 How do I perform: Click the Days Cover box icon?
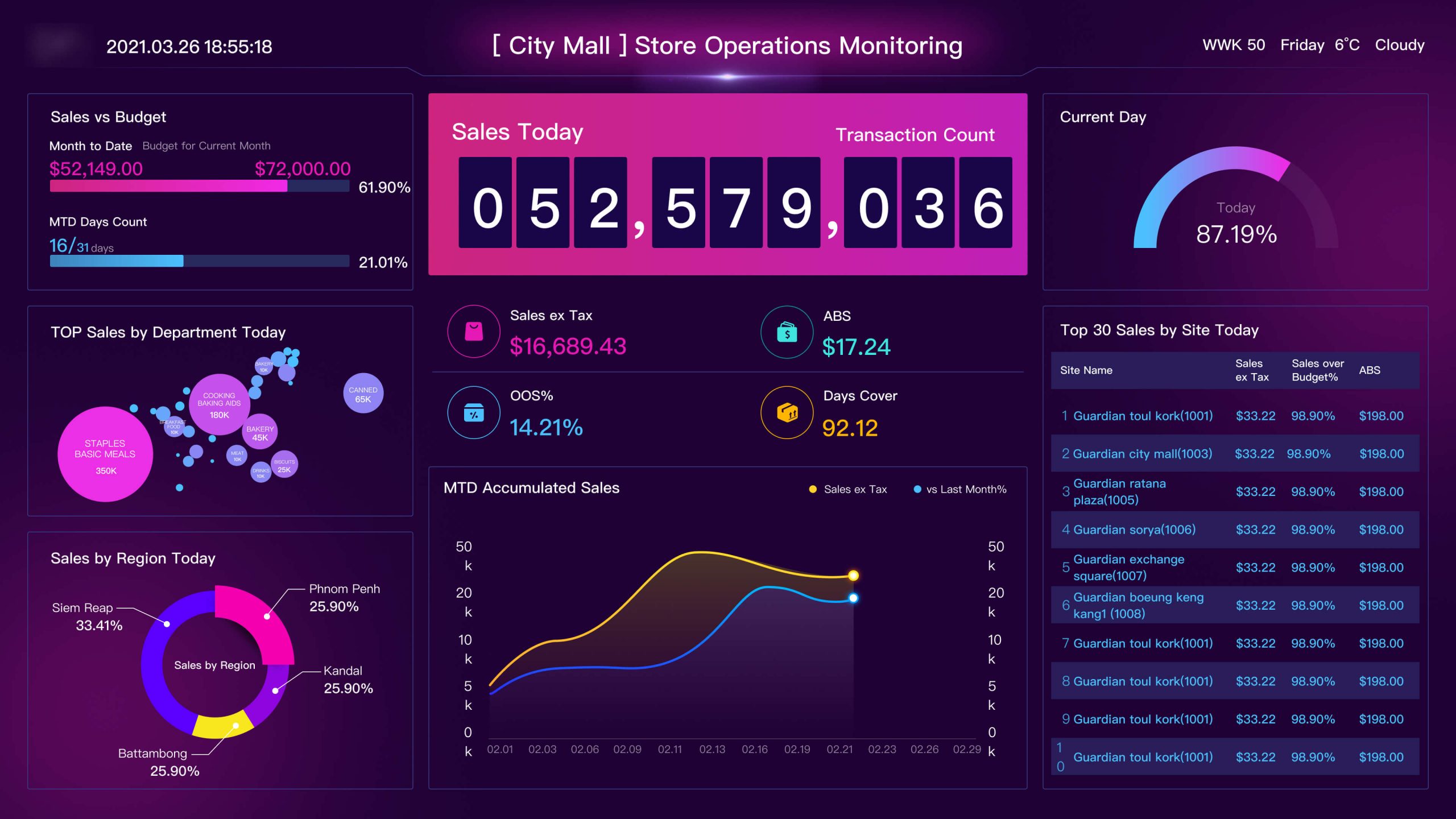pyautogui.click(x=787, y=412)
